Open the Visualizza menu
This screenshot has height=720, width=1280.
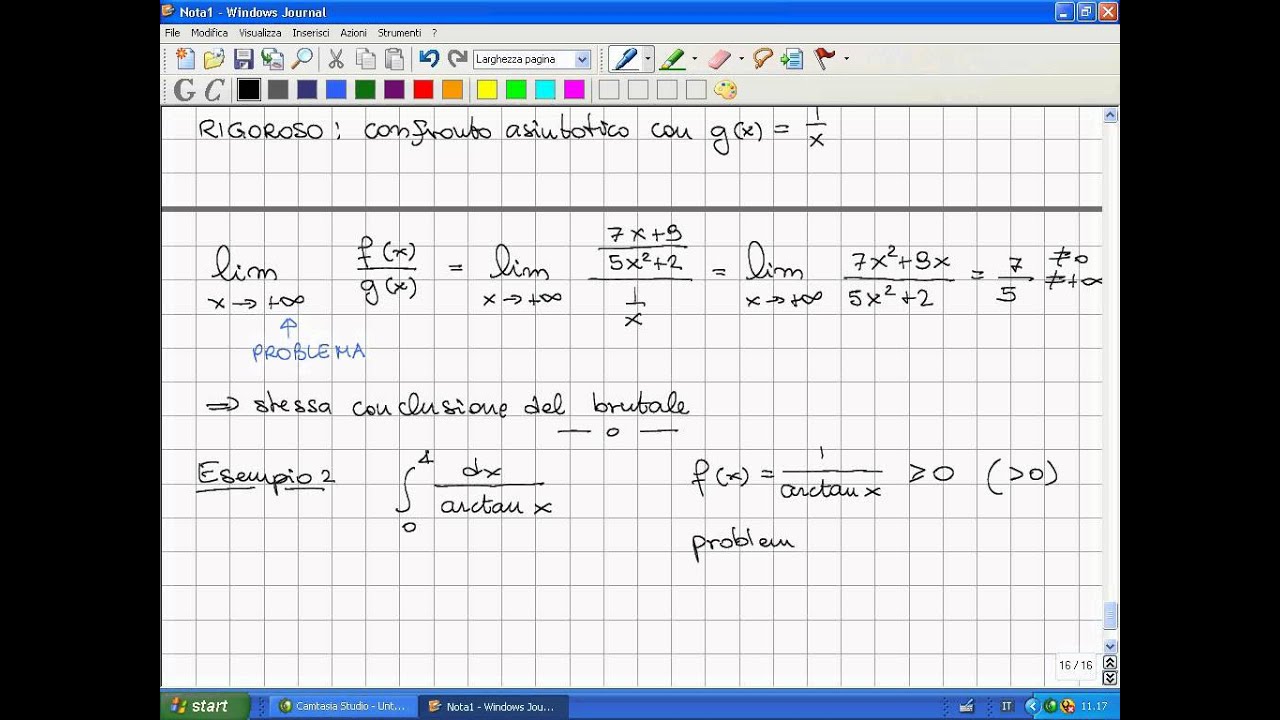coord(260,33)
